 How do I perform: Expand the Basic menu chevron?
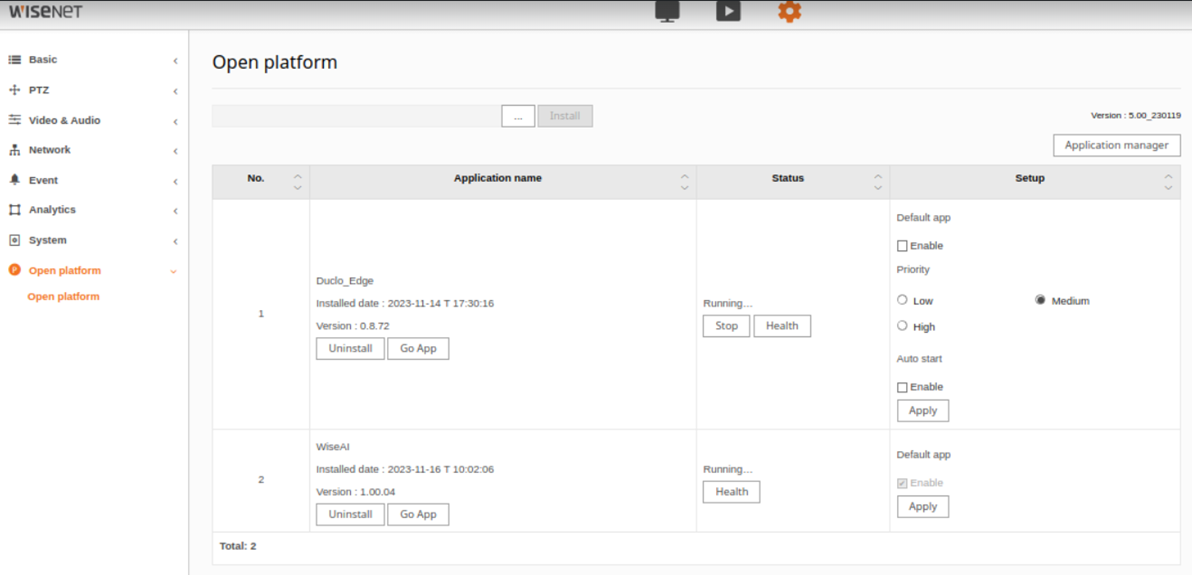point(175,60)
